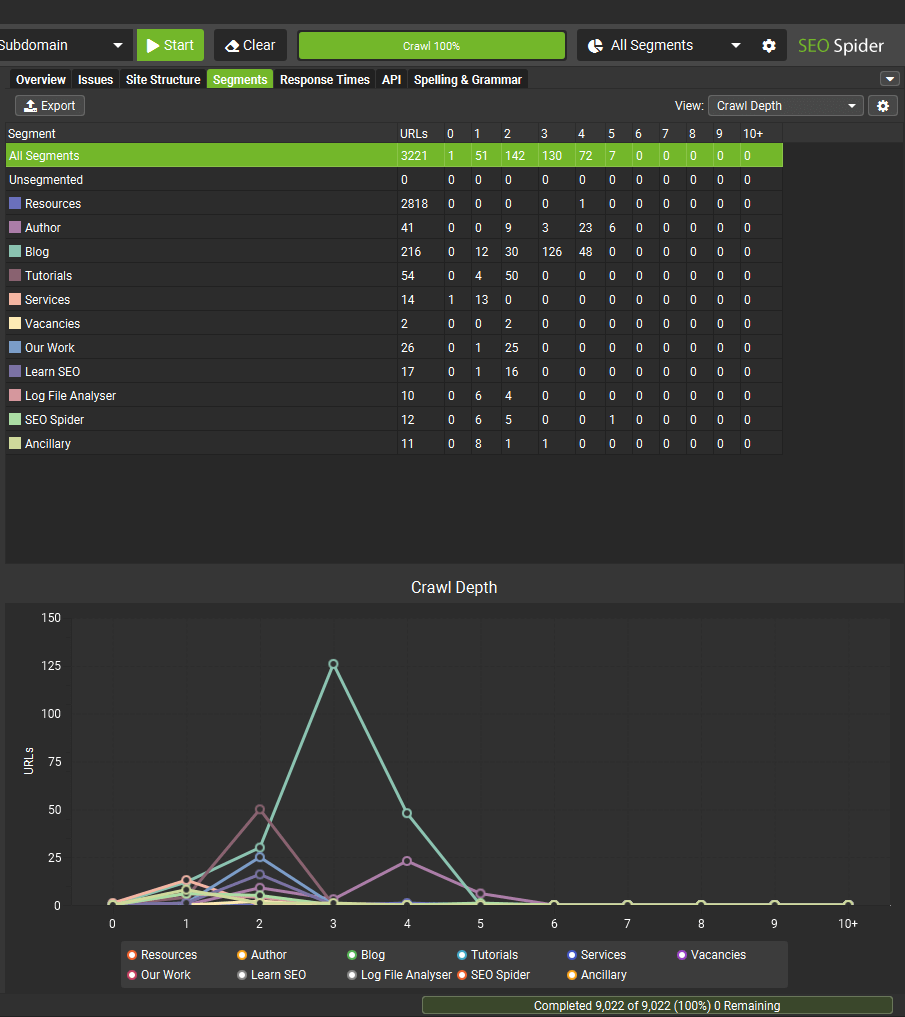This screenshot has width=905, height=1017.
Task: Toggle Blog series in chart legend
Action: coord(366,955)
